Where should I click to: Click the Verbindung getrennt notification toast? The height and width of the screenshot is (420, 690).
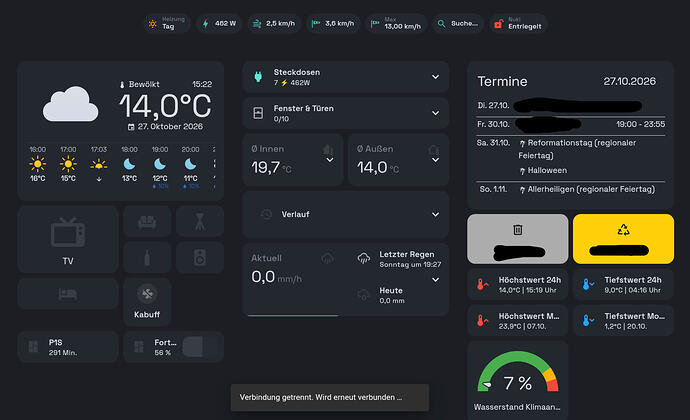click(x=330, y=398)
